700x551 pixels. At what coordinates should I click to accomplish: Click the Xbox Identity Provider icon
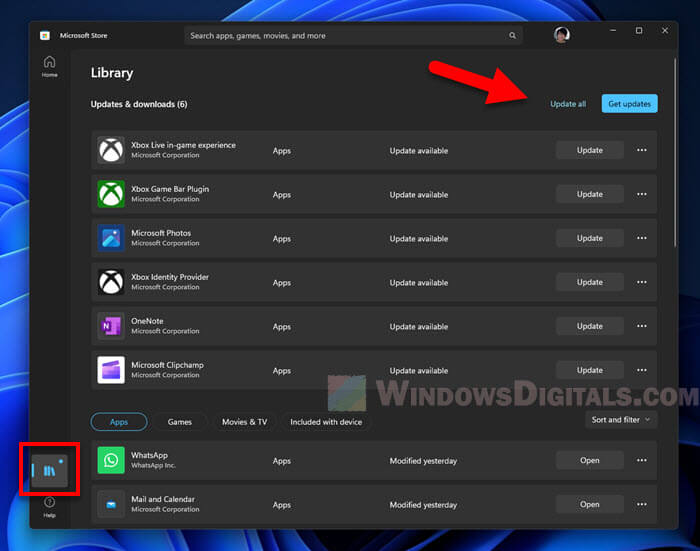coord(111,282)
